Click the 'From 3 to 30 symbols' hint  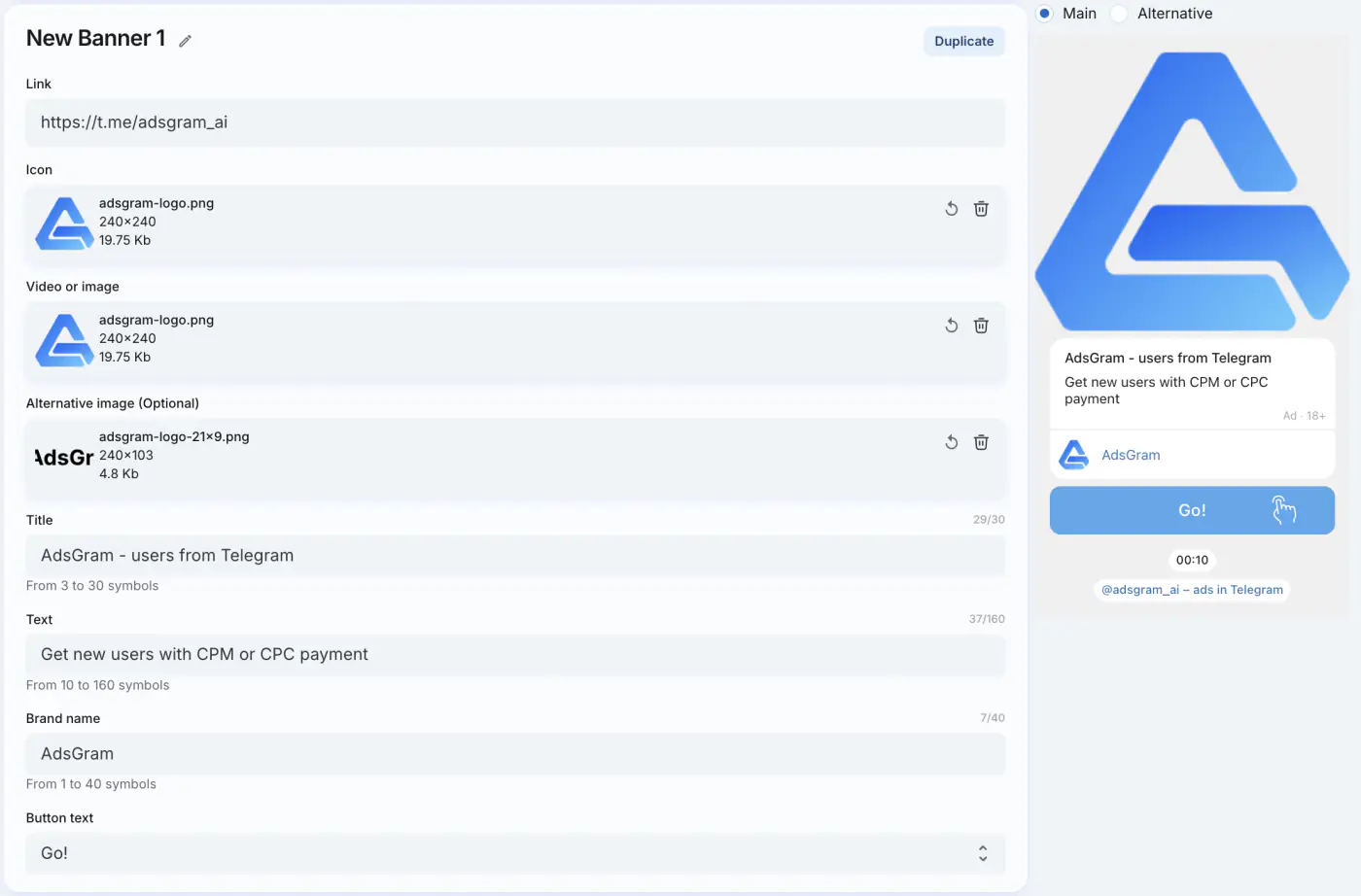92,586
